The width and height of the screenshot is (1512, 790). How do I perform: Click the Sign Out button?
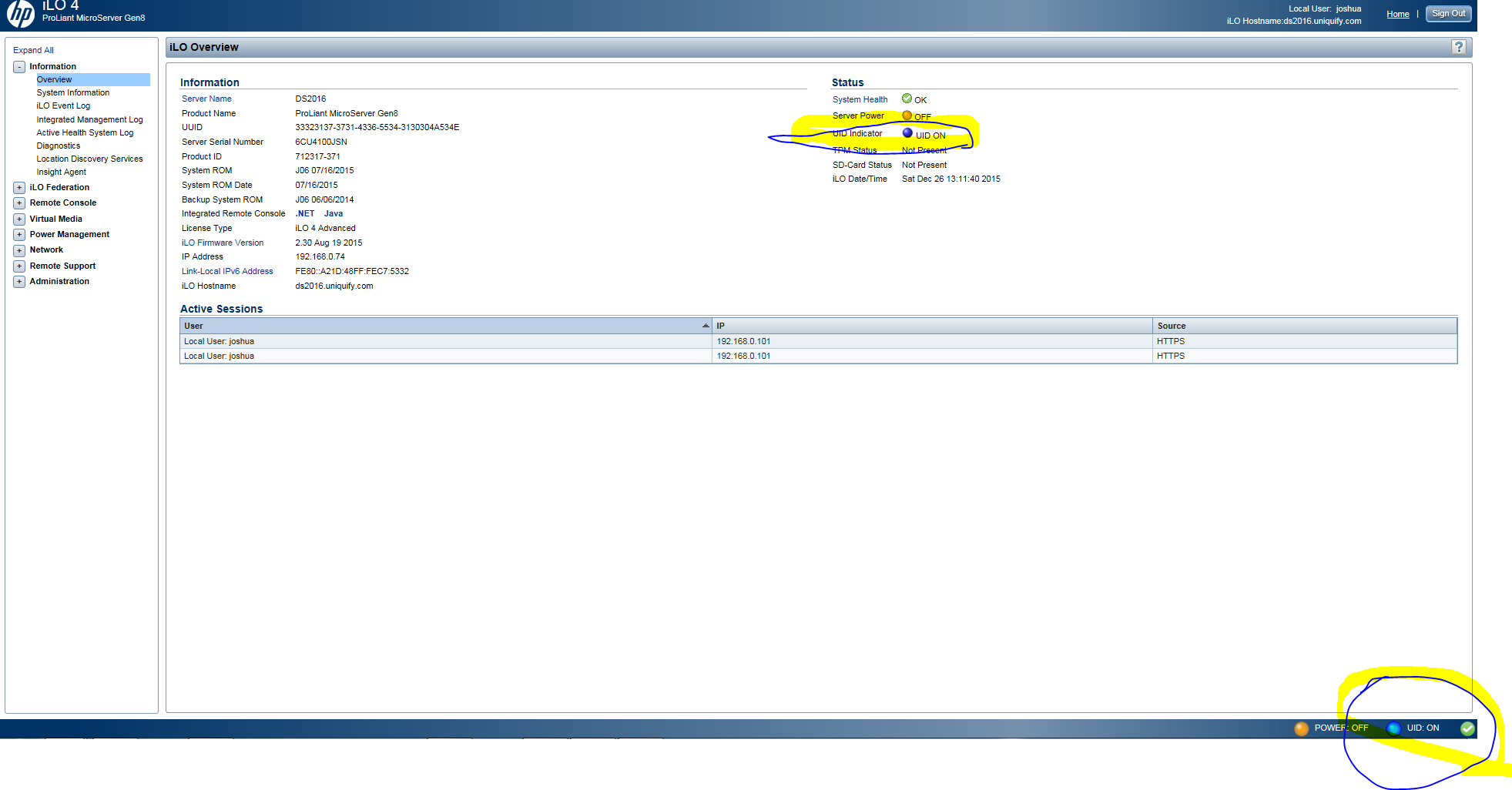[x=1448, y=14]
